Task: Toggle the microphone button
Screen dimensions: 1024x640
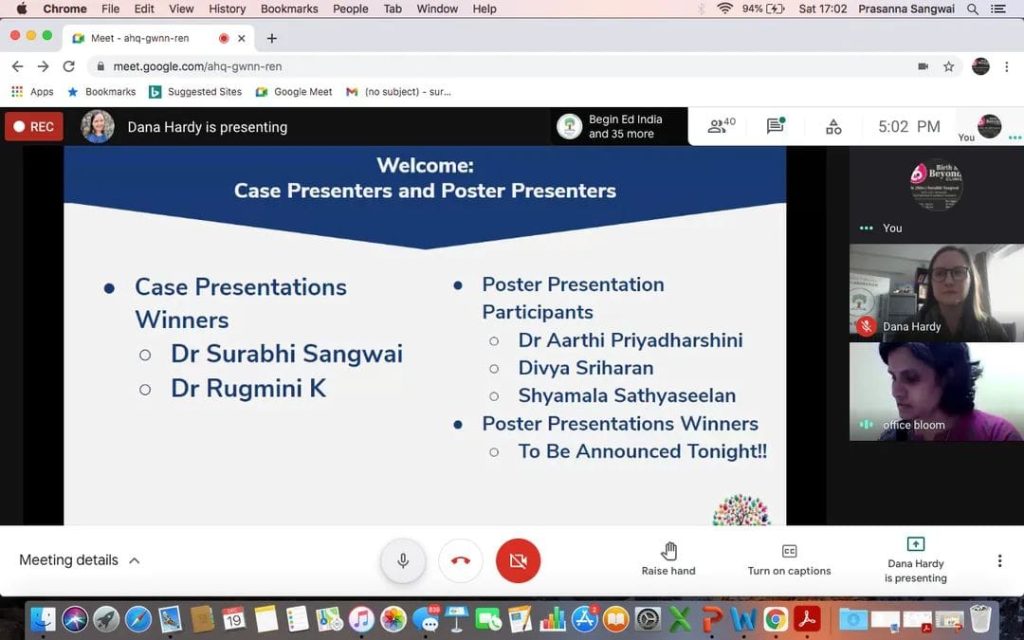Action: pos(403,561)
